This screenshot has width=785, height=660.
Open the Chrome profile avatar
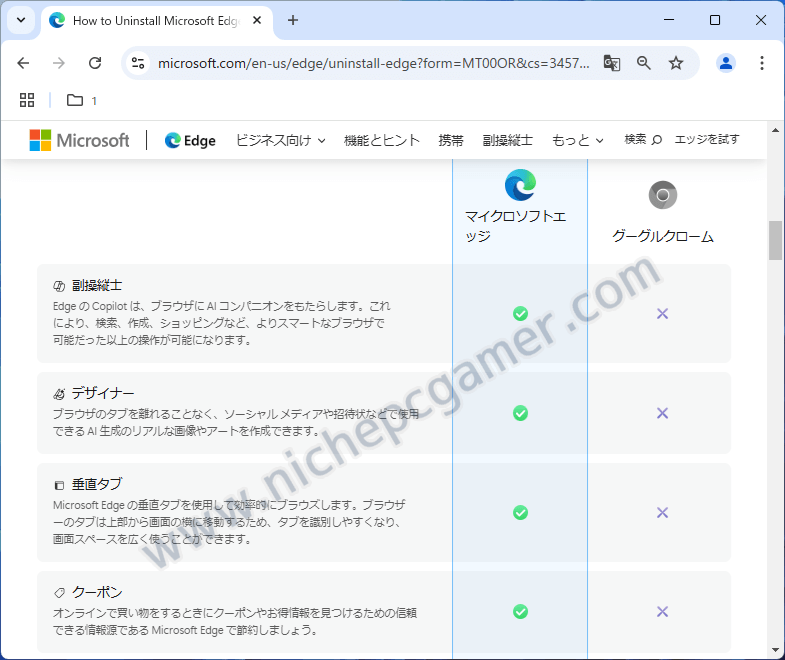click(x=725, y=63)
